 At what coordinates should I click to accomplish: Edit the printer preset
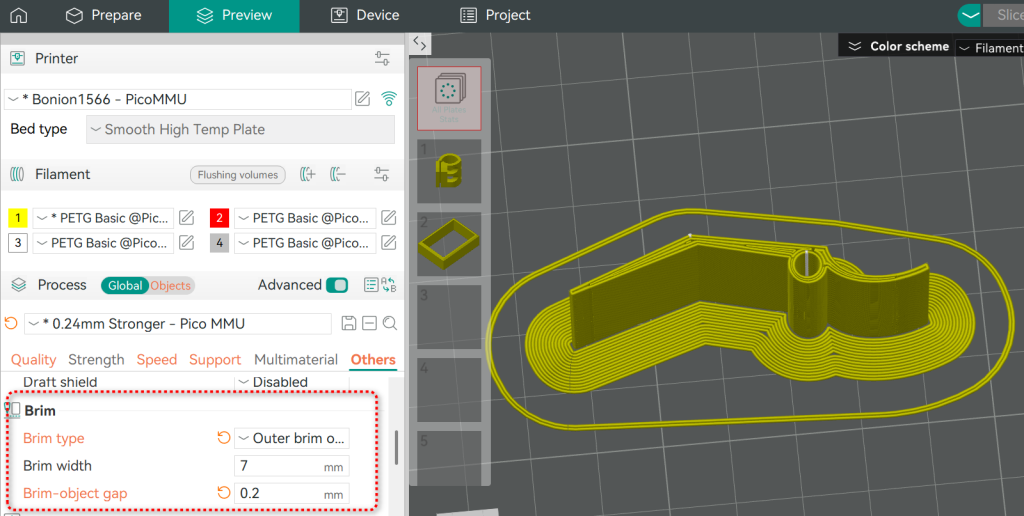362,99
